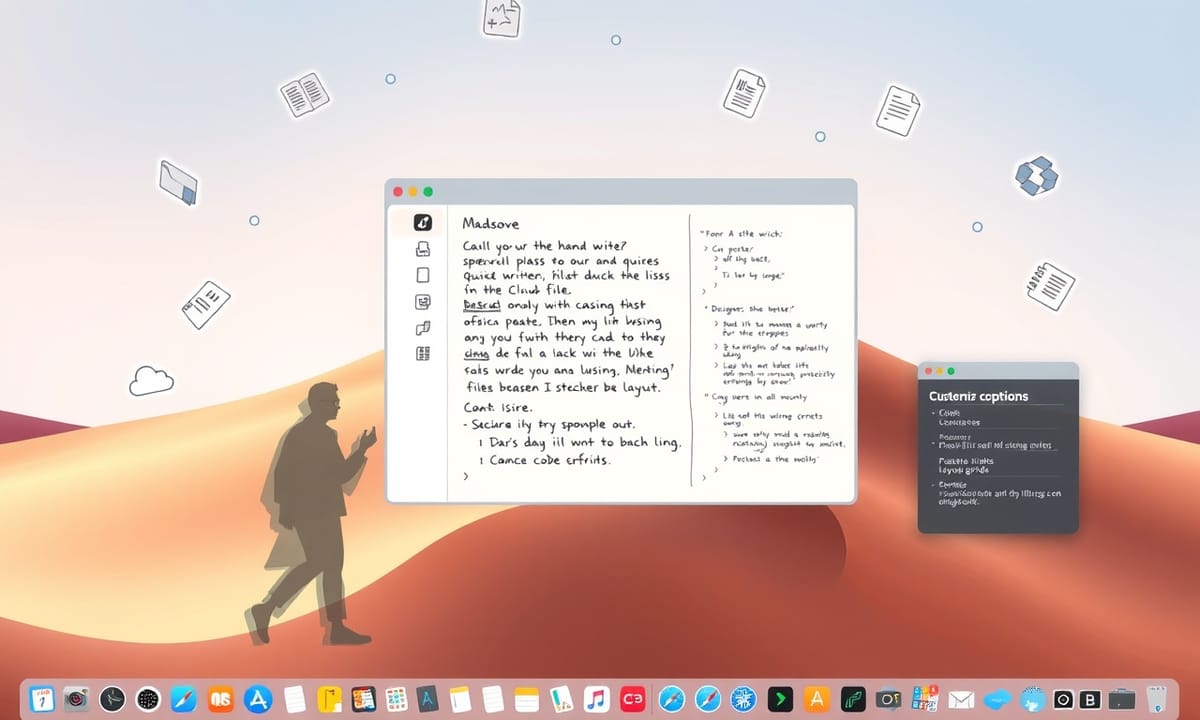Select the overlapping pages icon in sidebar
The height and width of the screenshot is (720, 1200).
pos(422,328)
